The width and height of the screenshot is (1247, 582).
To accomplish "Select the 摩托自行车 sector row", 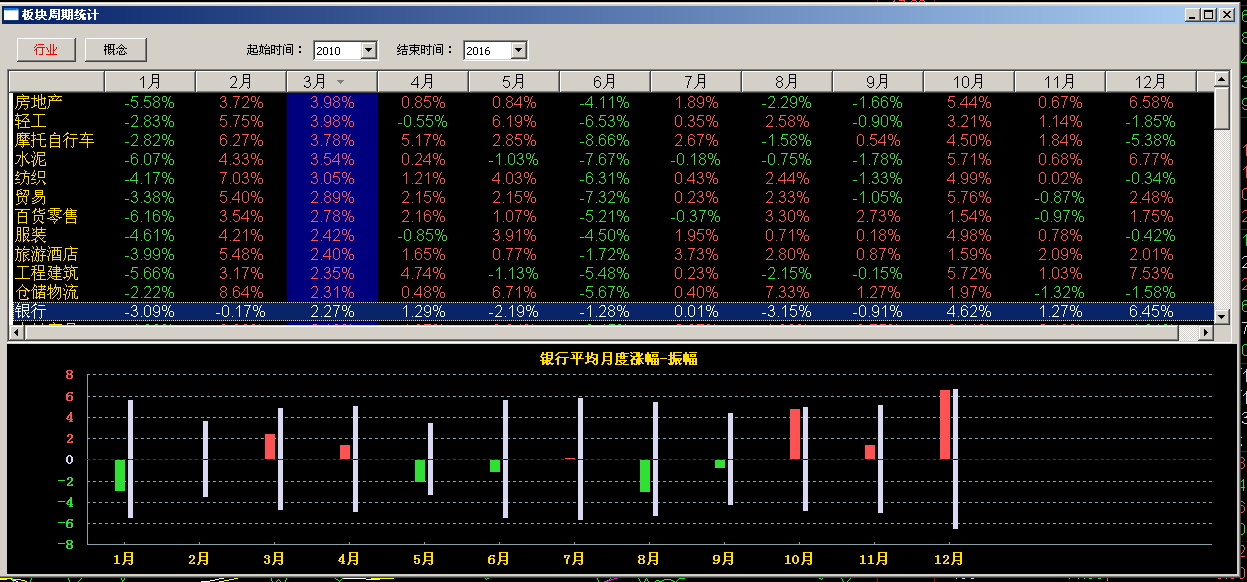I will click(54, 140).
